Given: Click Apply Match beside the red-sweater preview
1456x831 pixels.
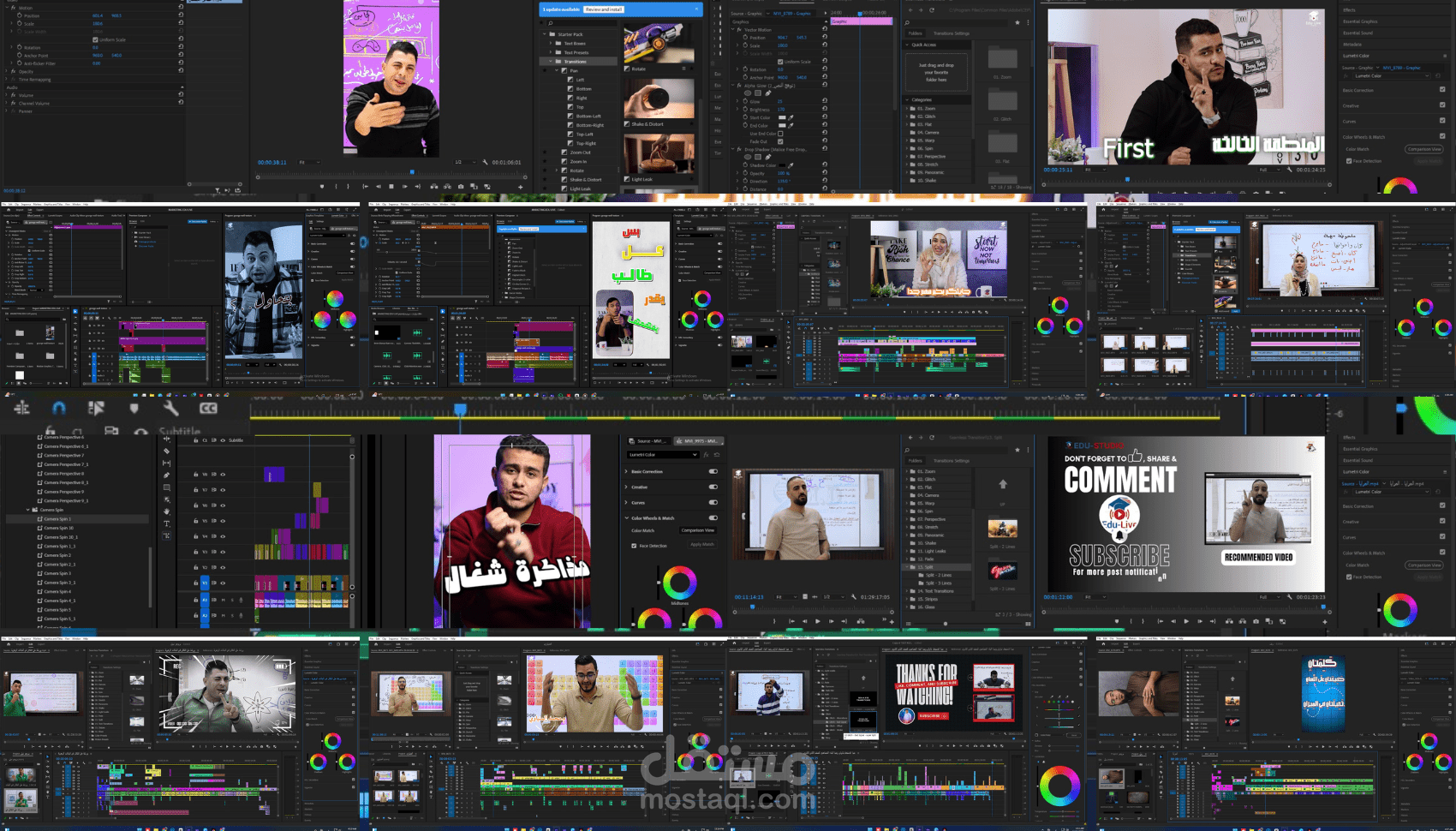Looking at the screenshot, I should click(702, 545).
